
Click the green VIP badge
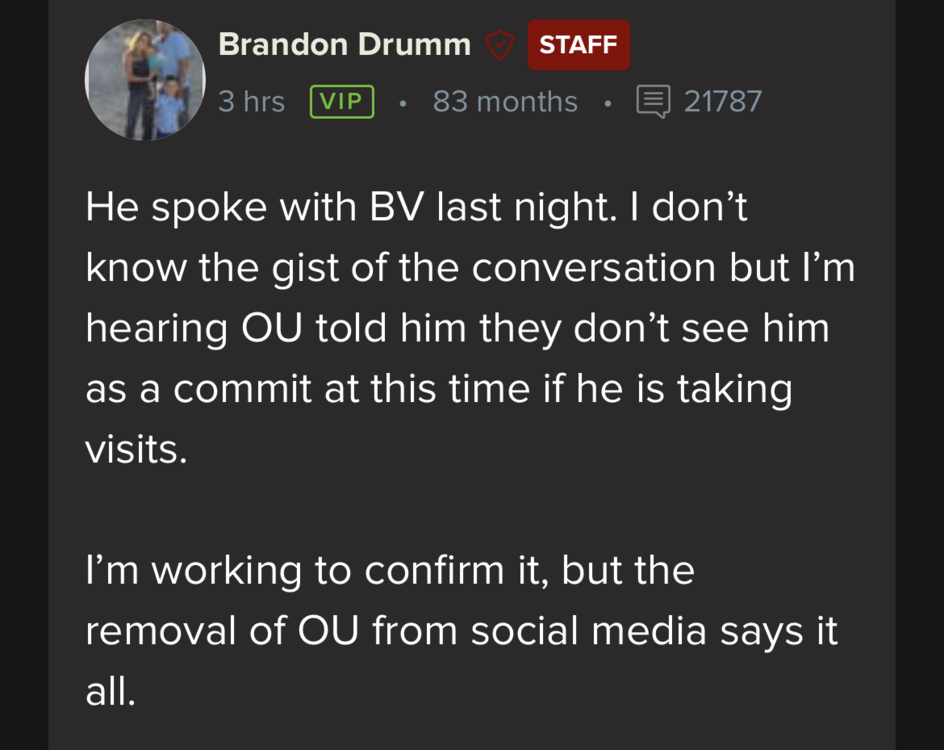(x=342, y=102)
